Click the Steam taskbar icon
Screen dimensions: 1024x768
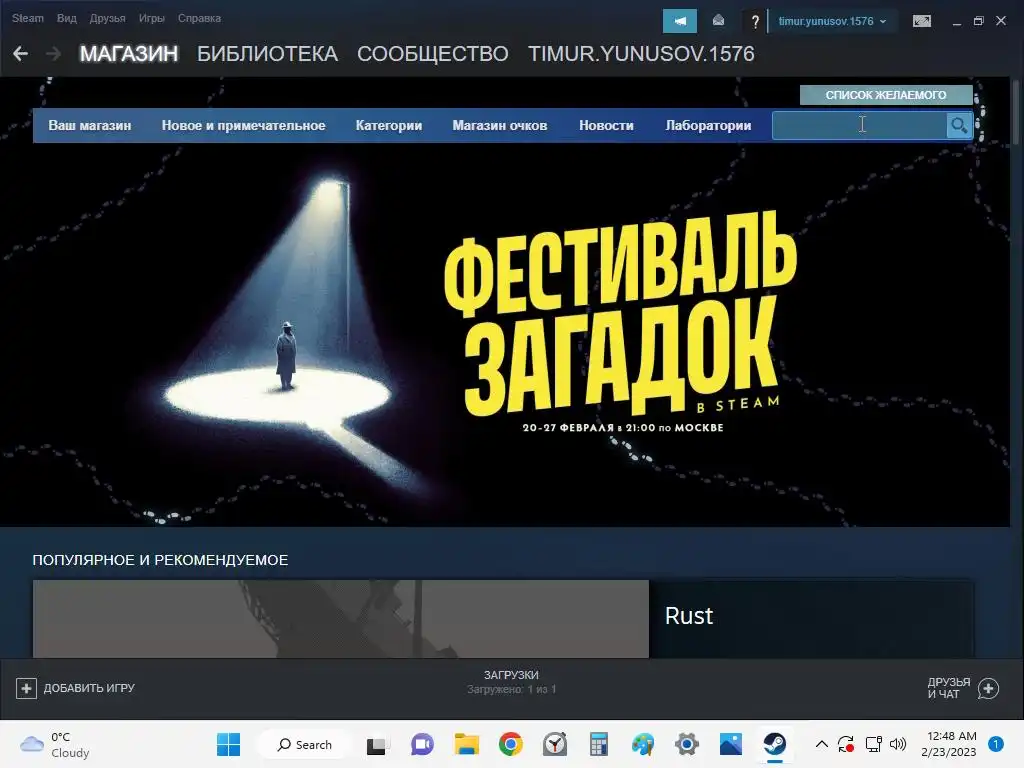click(775, 744)
